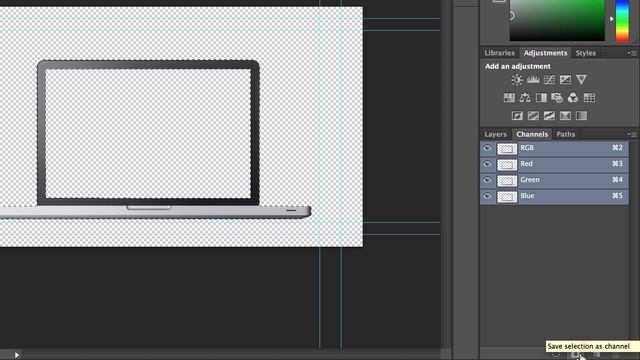
Task: Click the Red channel thumbnail
Action: point(507,164)
